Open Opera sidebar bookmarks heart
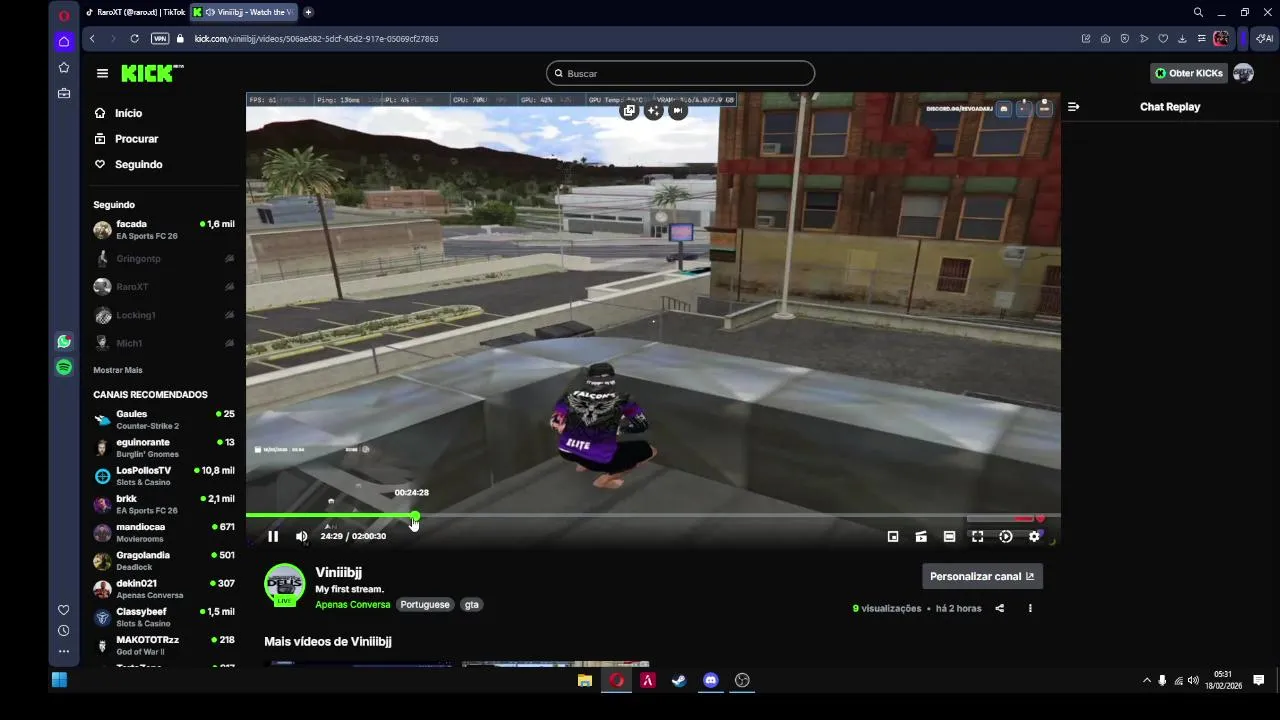 (64, 610)
